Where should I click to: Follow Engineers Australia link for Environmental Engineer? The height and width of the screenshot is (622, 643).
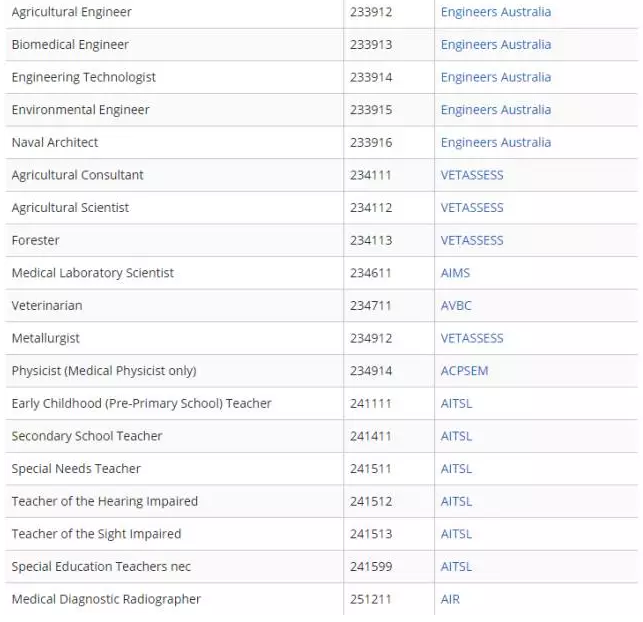(495, 110)
